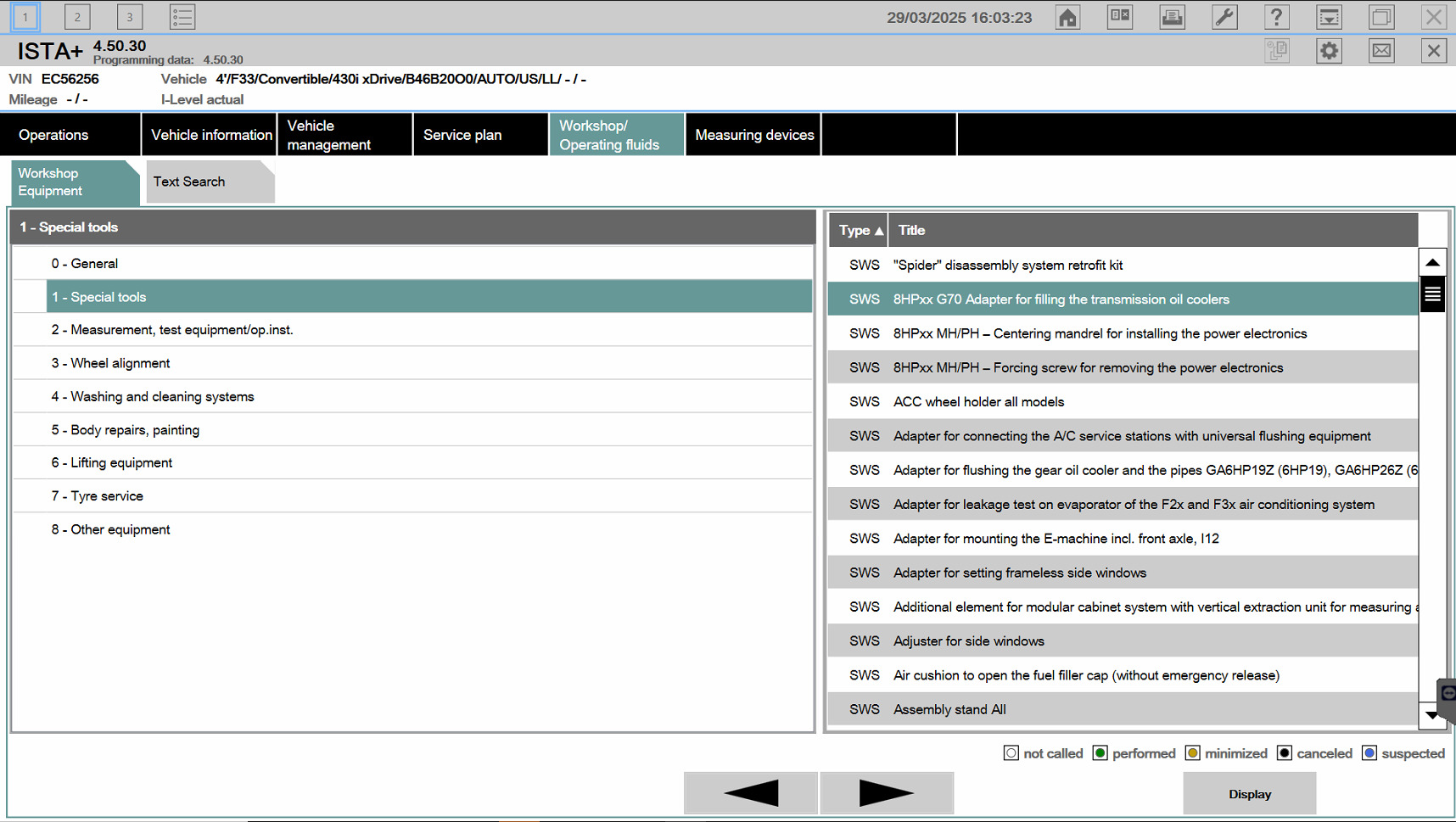
Task: Go to the Home screen icon
Action: (1067, 17)
